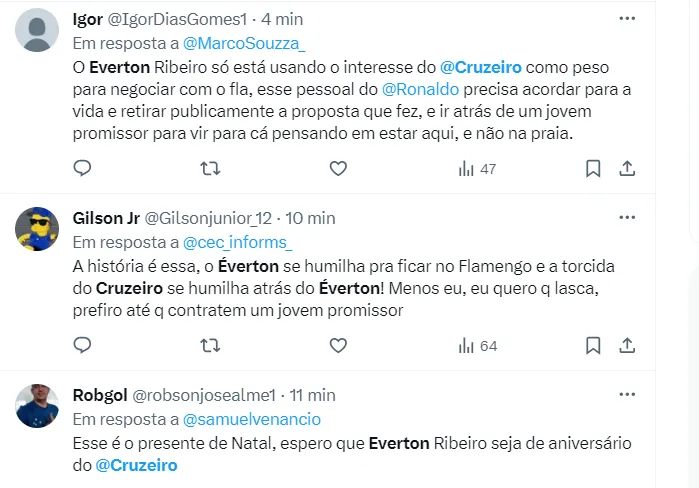The image size is (699, 488).
Task: Like Igor's tweet with heart icon
Action: pos(338,169)
